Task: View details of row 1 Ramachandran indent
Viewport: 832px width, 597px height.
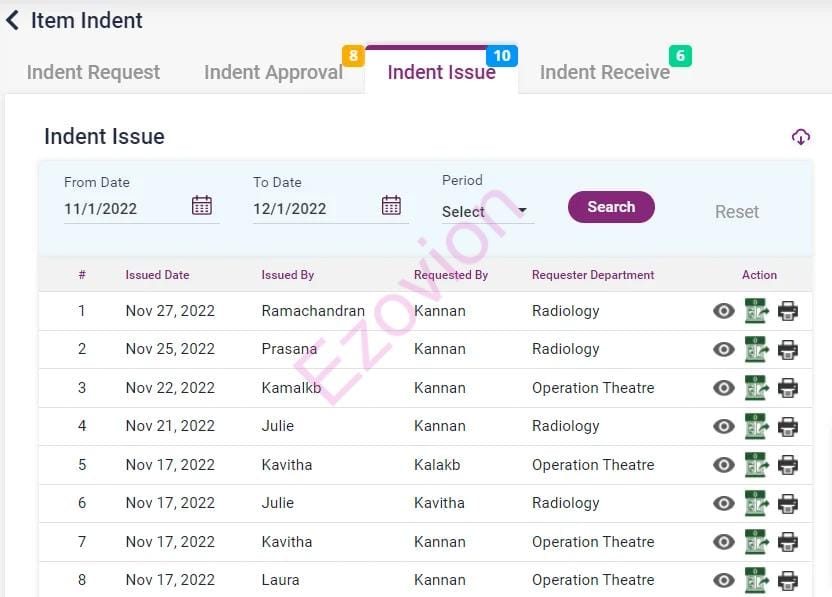Action: click(723, 311)
